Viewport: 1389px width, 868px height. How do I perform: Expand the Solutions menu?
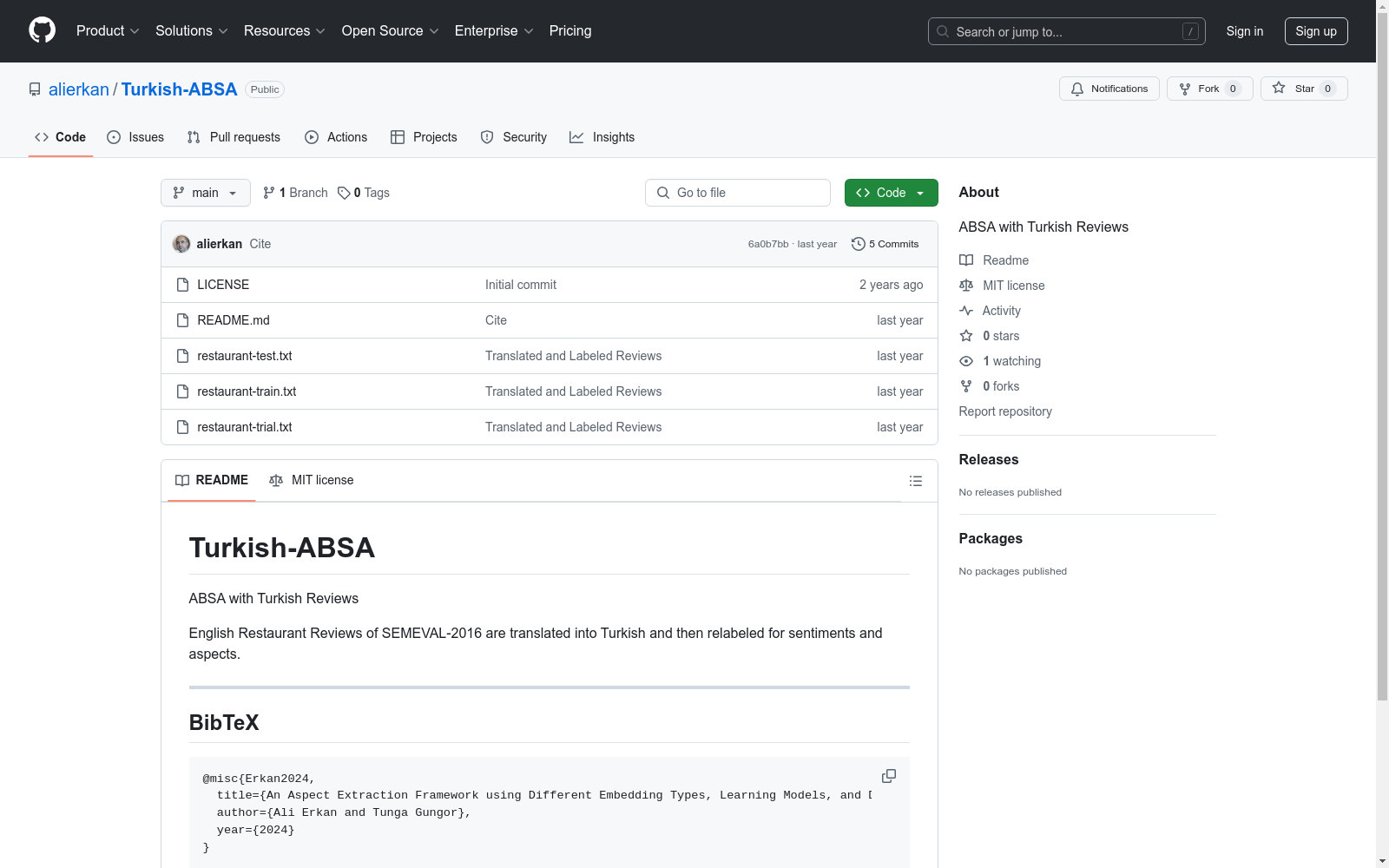tap(192, 31)
